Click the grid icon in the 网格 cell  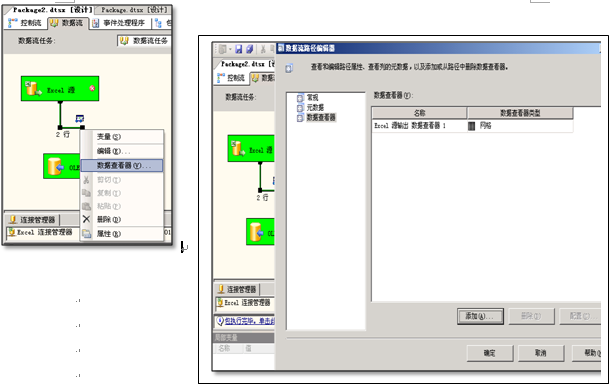point(471,126)
